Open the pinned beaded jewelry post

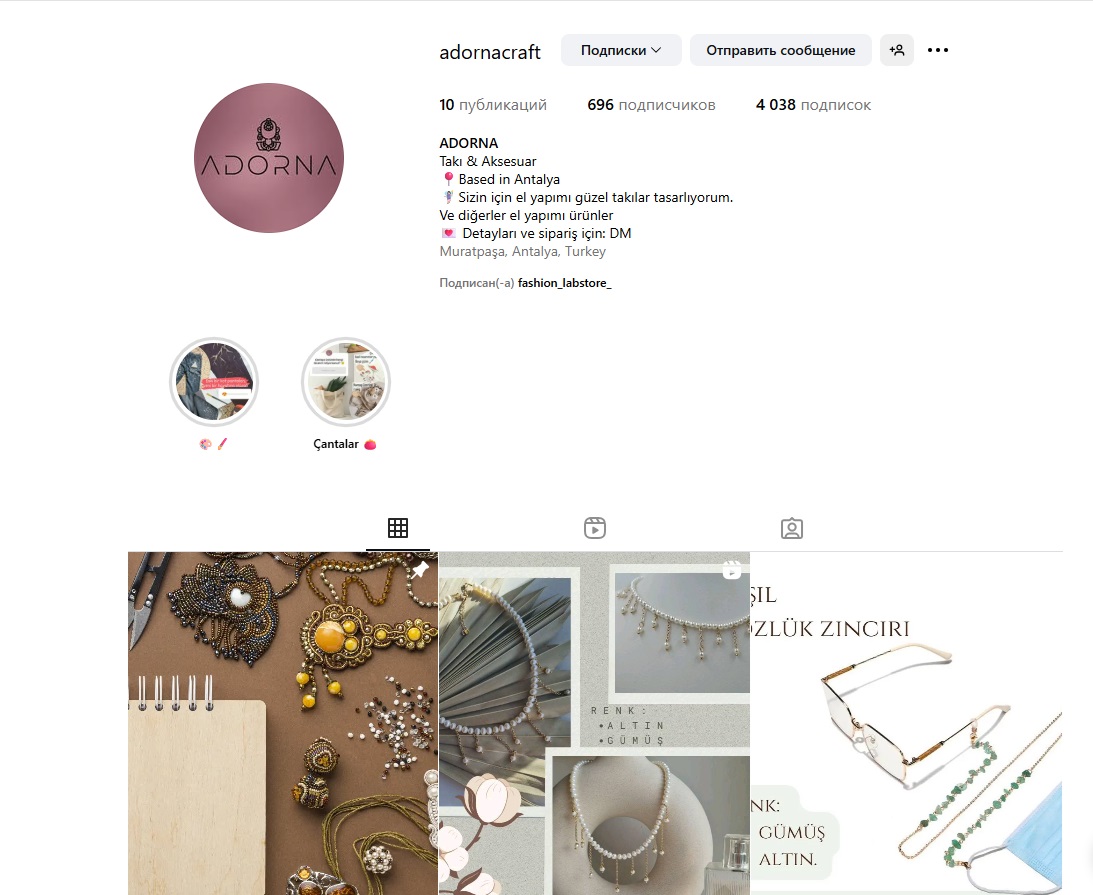pyautogui.click(x=283, y=724)
